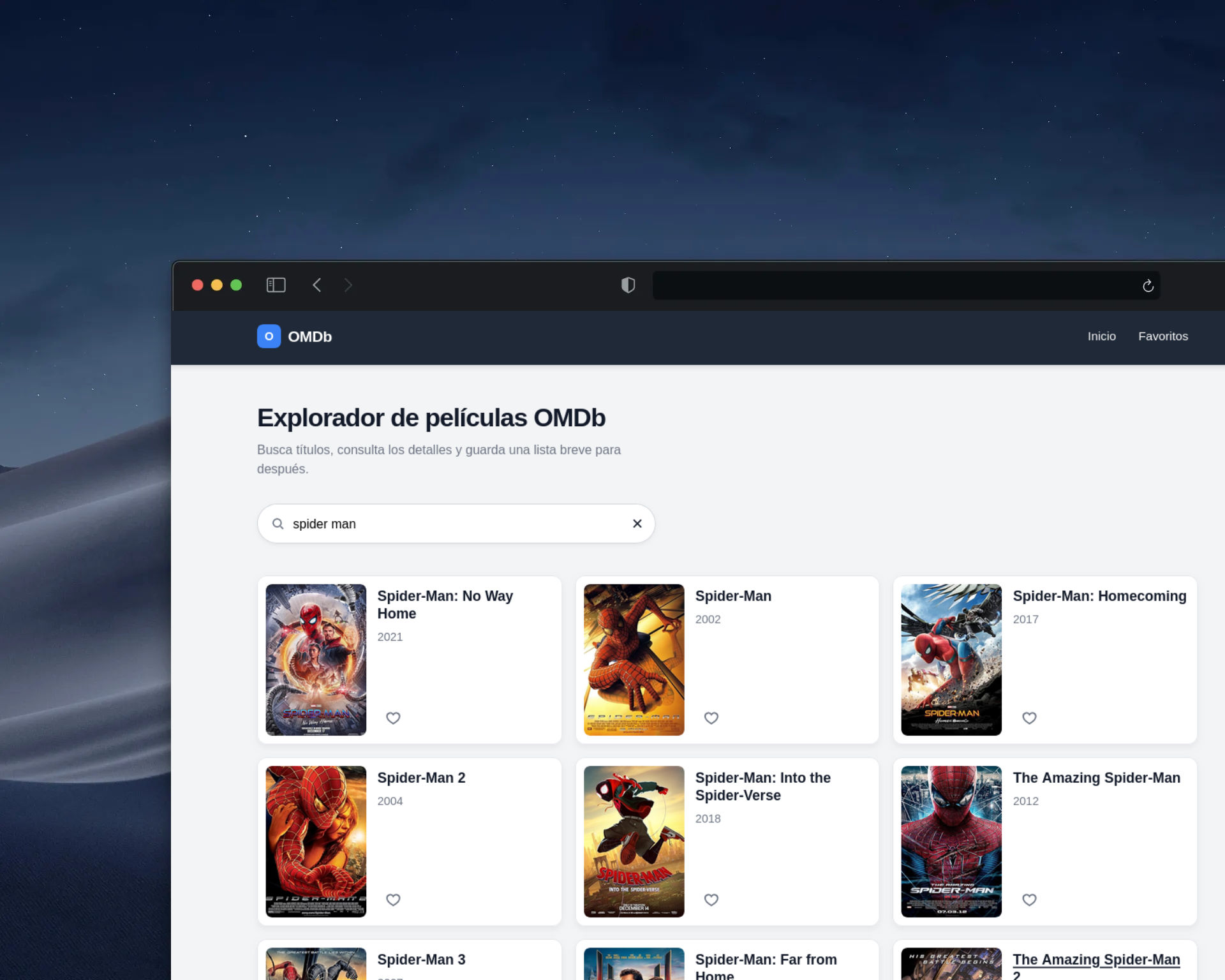The width and height of the screenshot is (1225, 980).
Task: Click the browser forward arrow
Action: click(x=348, y=285)
